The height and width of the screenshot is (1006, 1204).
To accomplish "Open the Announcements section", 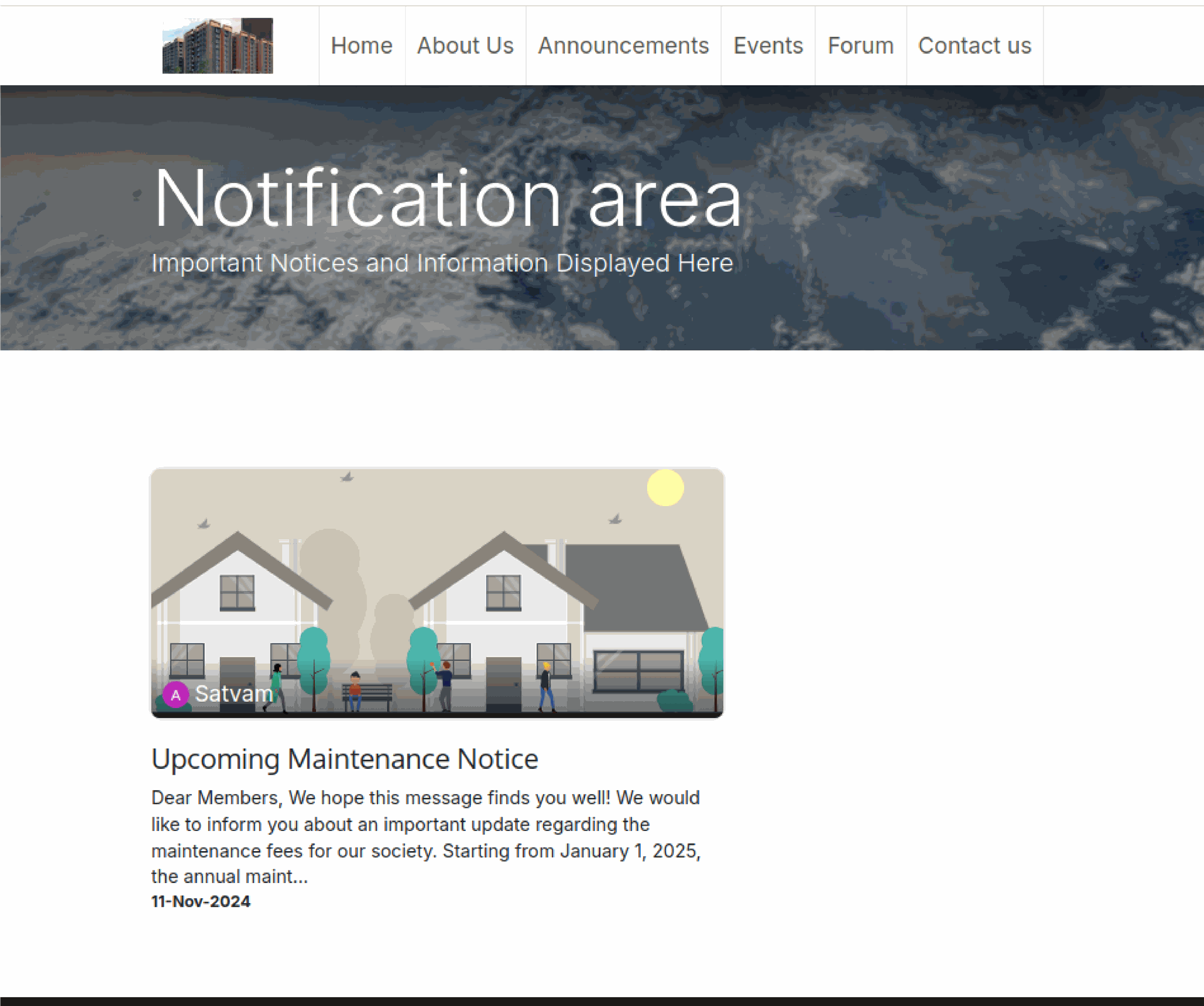I will 623,46.
